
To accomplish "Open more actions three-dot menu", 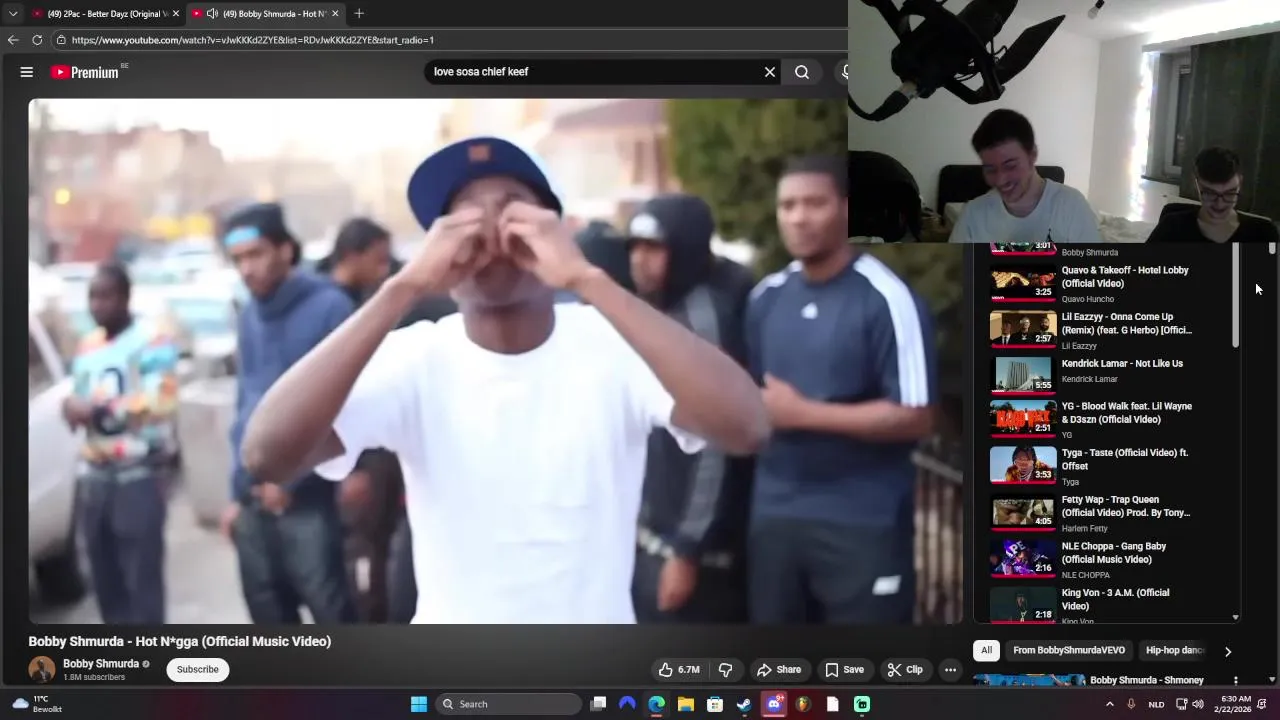I will [951, 670].
